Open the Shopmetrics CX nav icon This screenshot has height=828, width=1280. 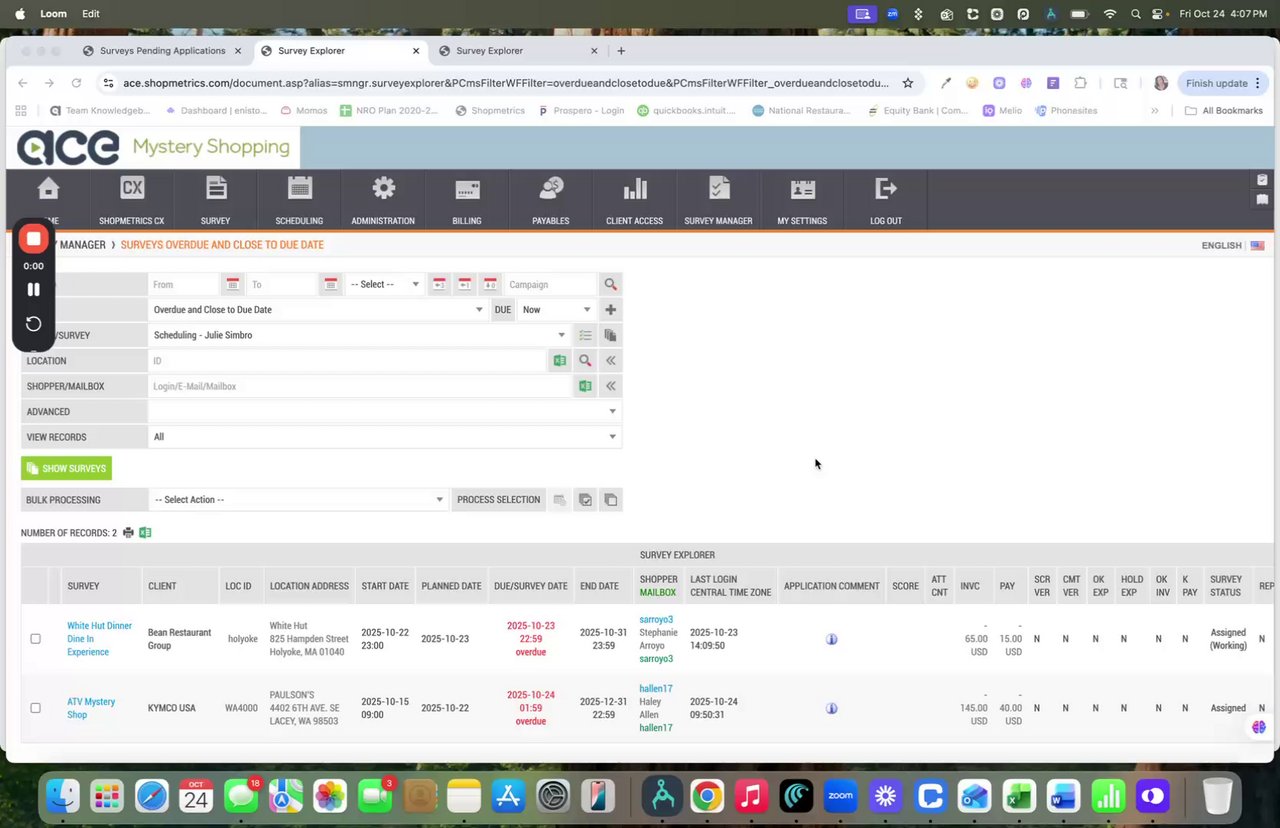coord(132,188)
